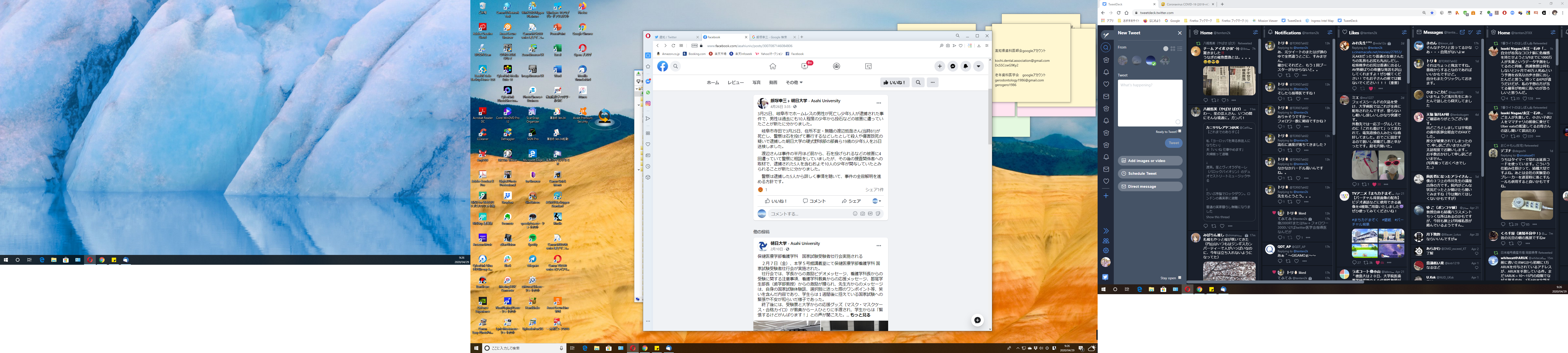The image size is (1568, 353).
Task: Click the TweetDeck compose new tweet icon
Action: (x=1106, y=35)
